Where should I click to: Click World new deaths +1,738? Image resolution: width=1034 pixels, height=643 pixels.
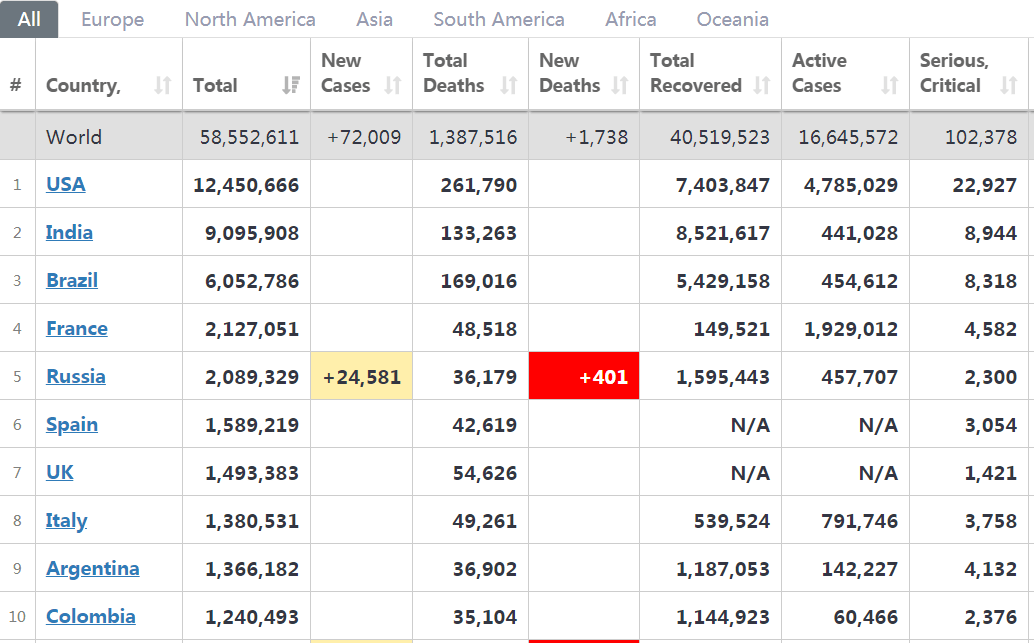(597, 137)
